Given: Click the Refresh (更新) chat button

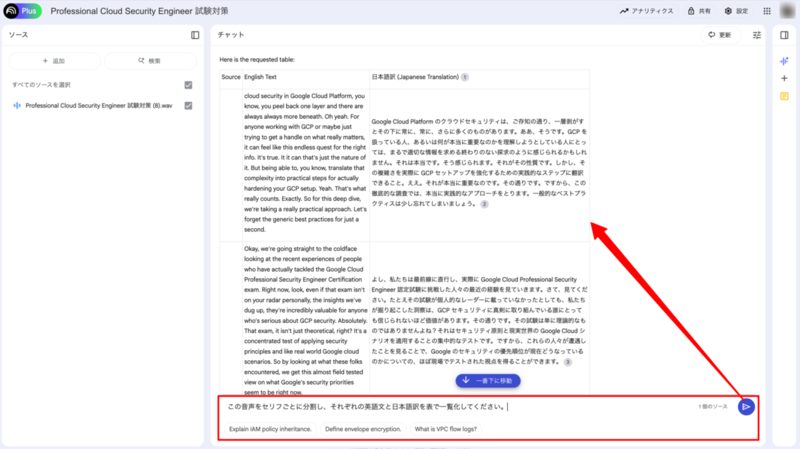Looking at the screenshot, I should click(x=720, y=35).
